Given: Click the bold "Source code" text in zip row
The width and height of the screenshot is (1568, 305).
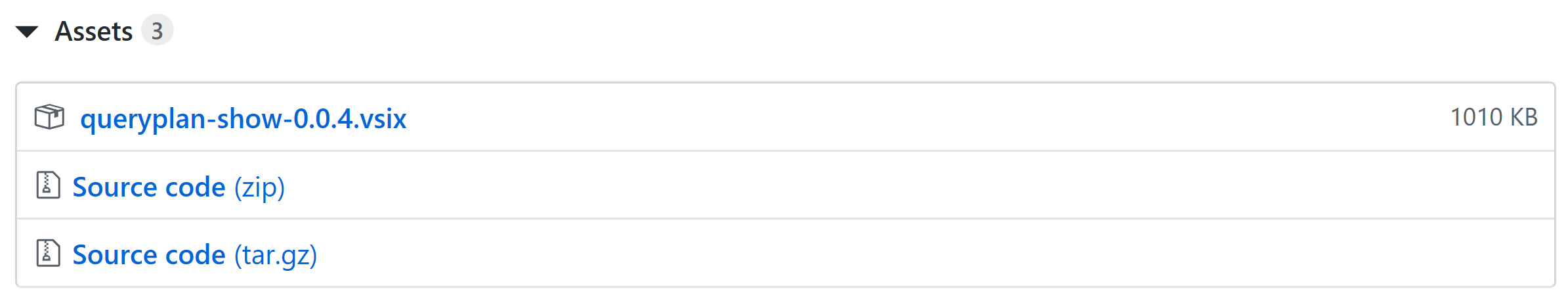Looking at the screenshot, I should pyautogui.click(x=149, y=187).
